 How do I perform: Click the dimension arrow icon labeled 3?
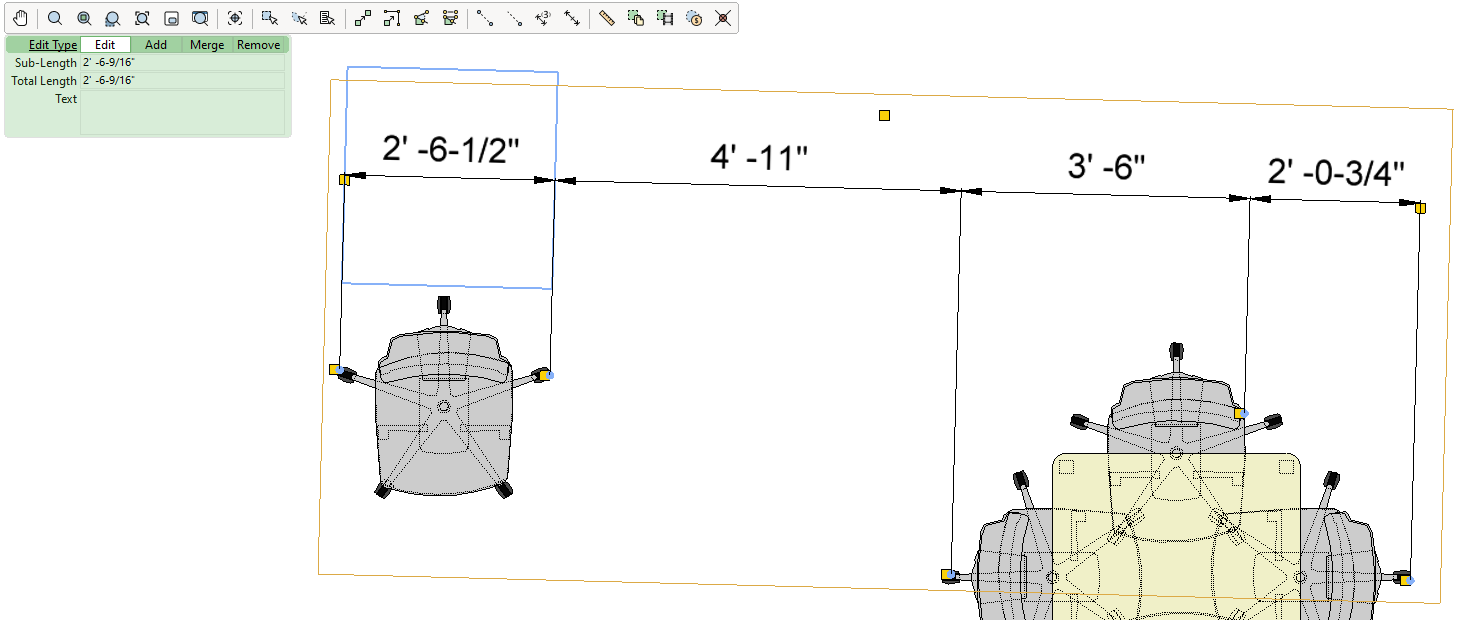543,18
